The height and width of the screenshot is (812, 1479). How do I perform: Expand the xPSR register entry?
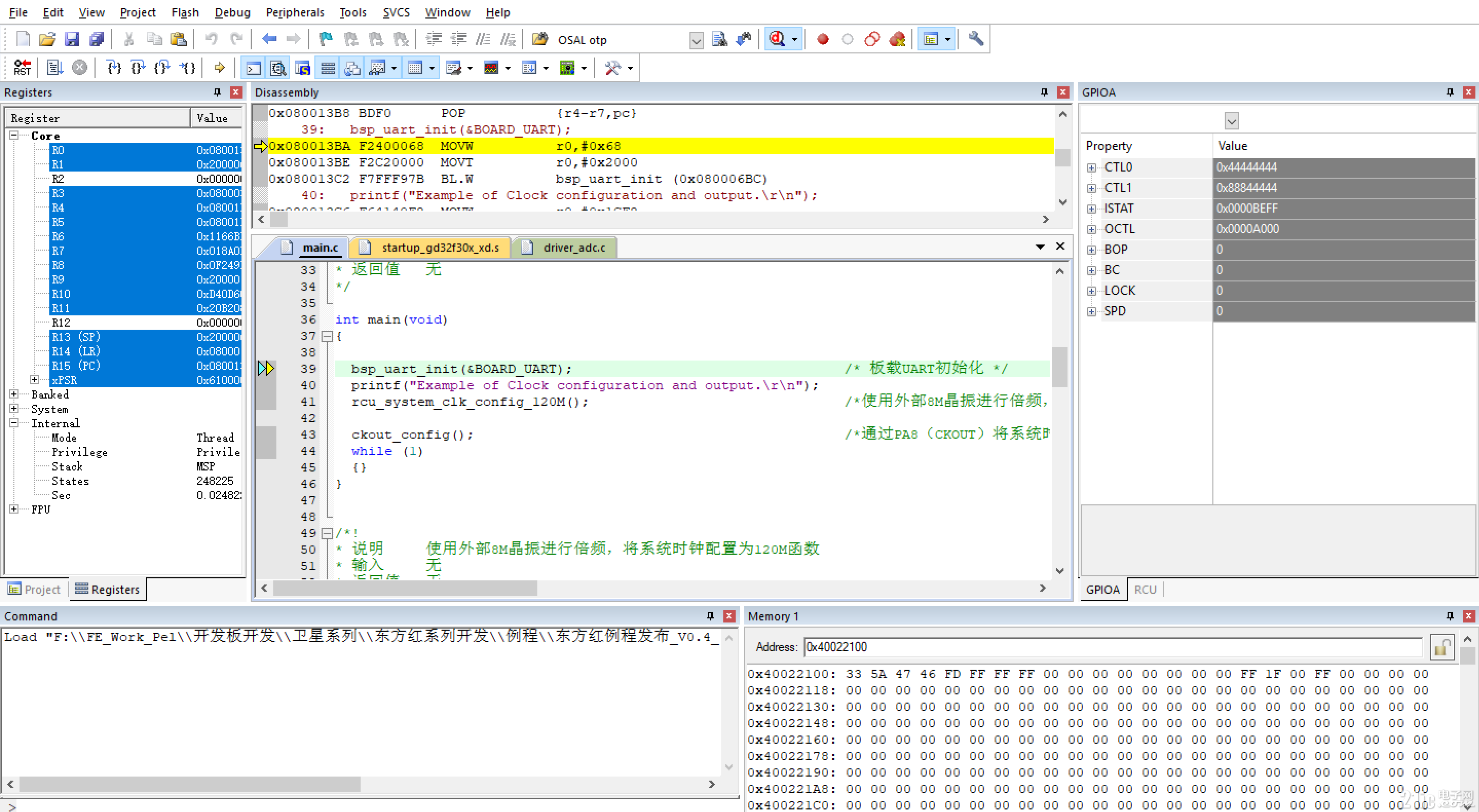[34, 380]
